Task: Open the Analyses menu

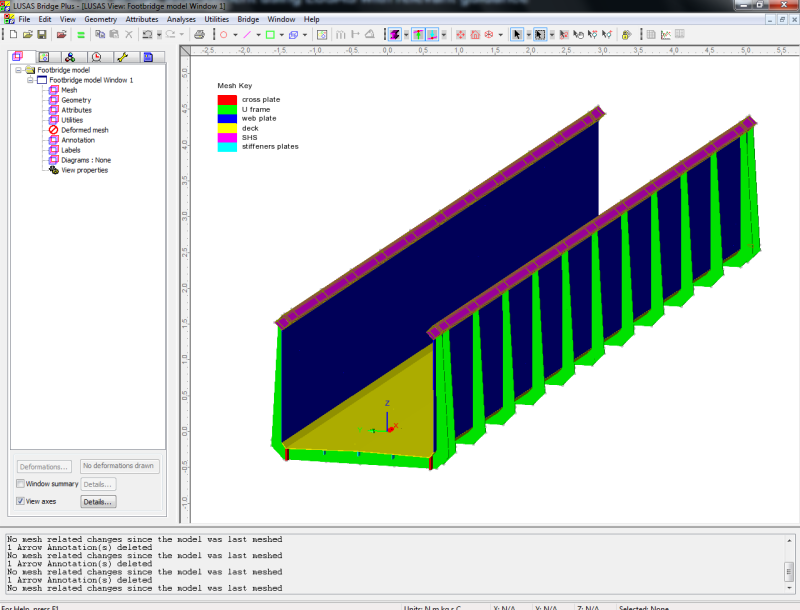Action: pos(181,19)
